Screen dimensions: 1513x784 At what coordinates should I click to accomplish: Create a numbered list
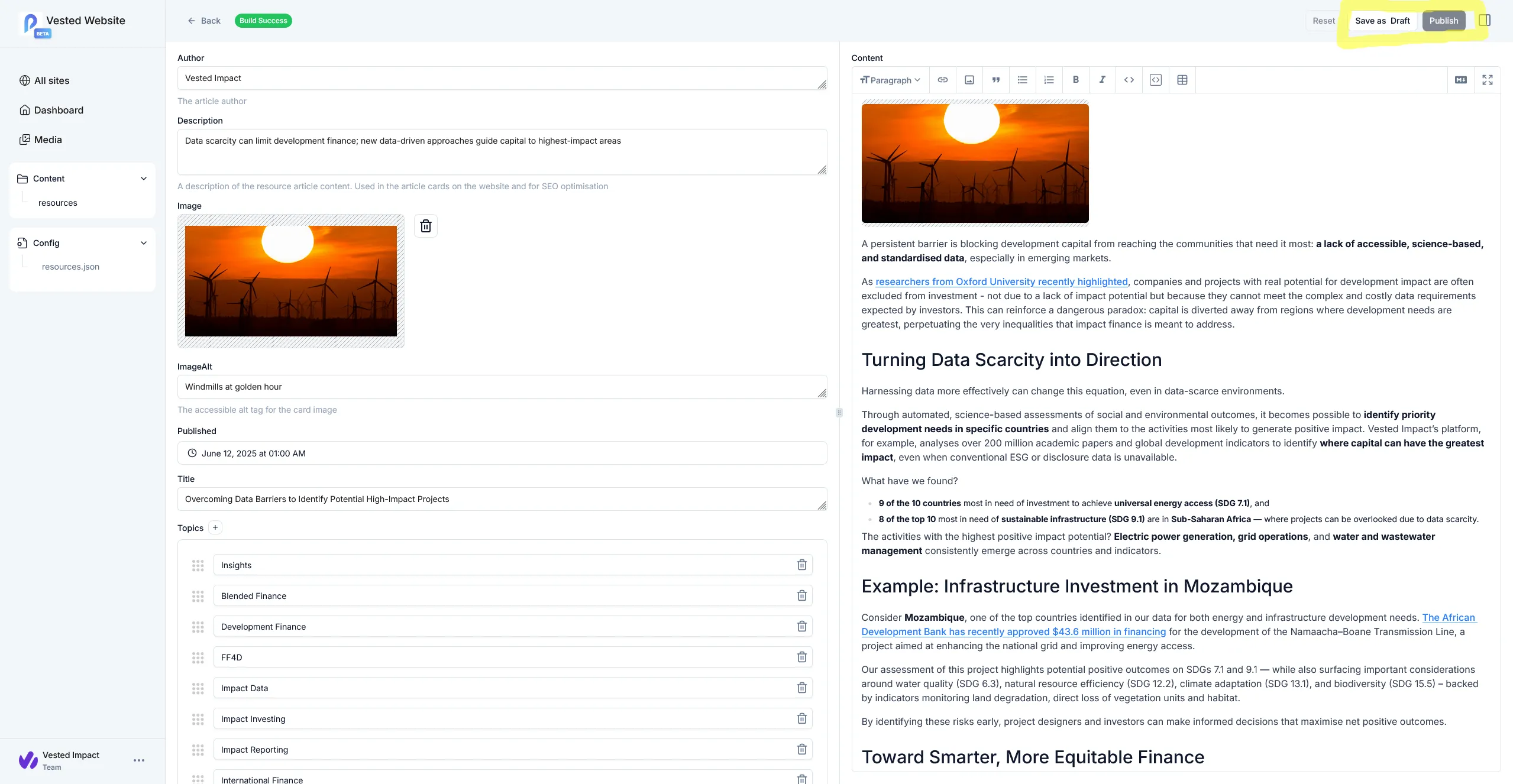tap(1048, 80)
